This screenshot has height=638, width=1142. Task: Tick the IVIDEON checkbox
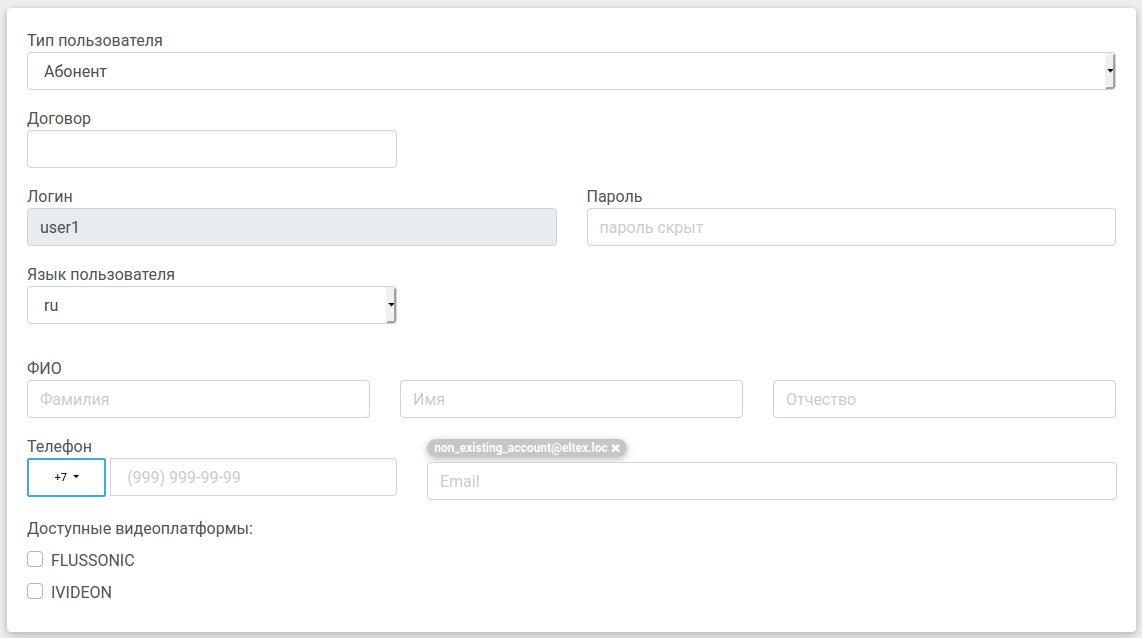[35, 592]
